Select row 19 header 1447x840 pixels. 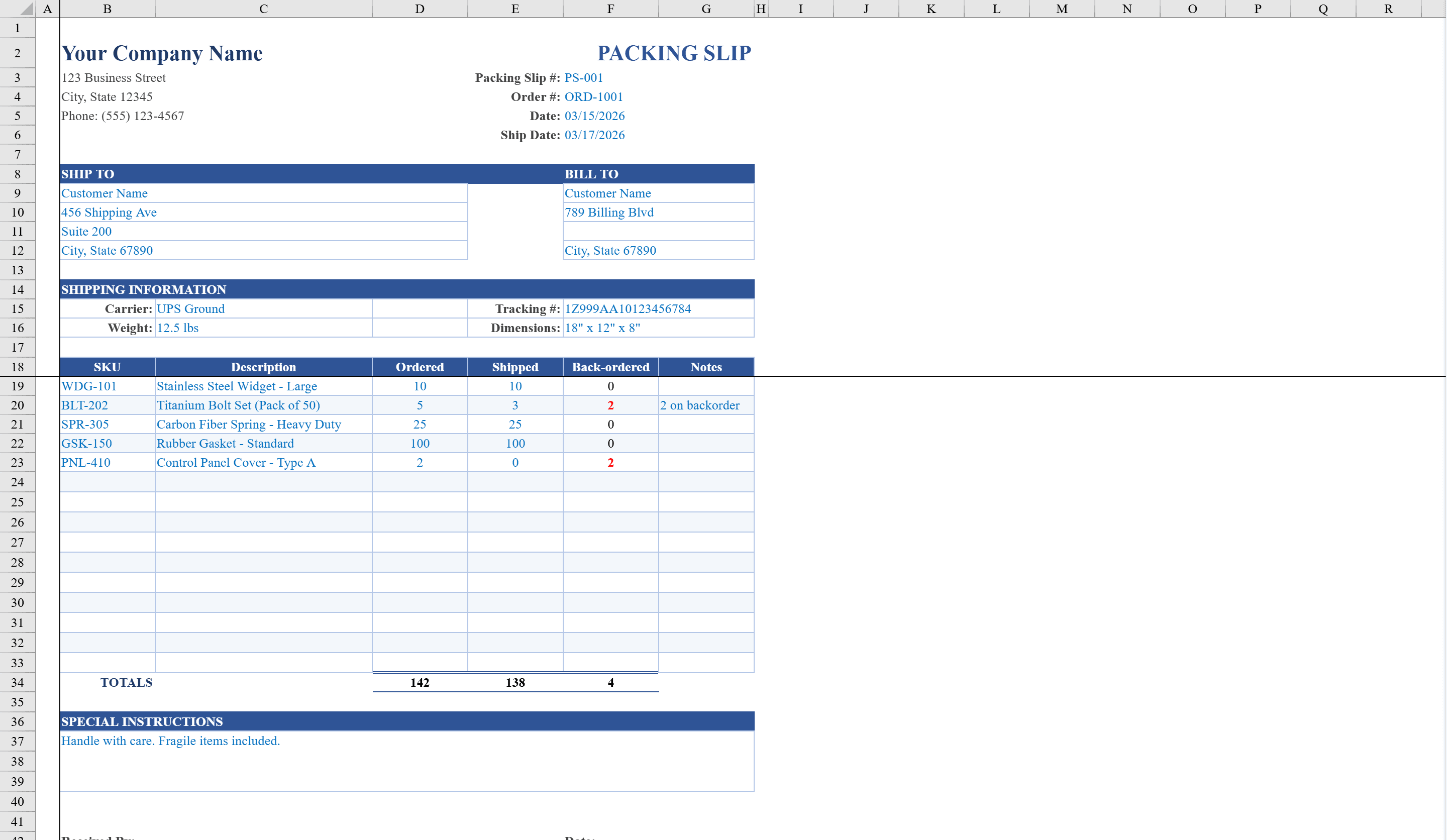(17, 386)
